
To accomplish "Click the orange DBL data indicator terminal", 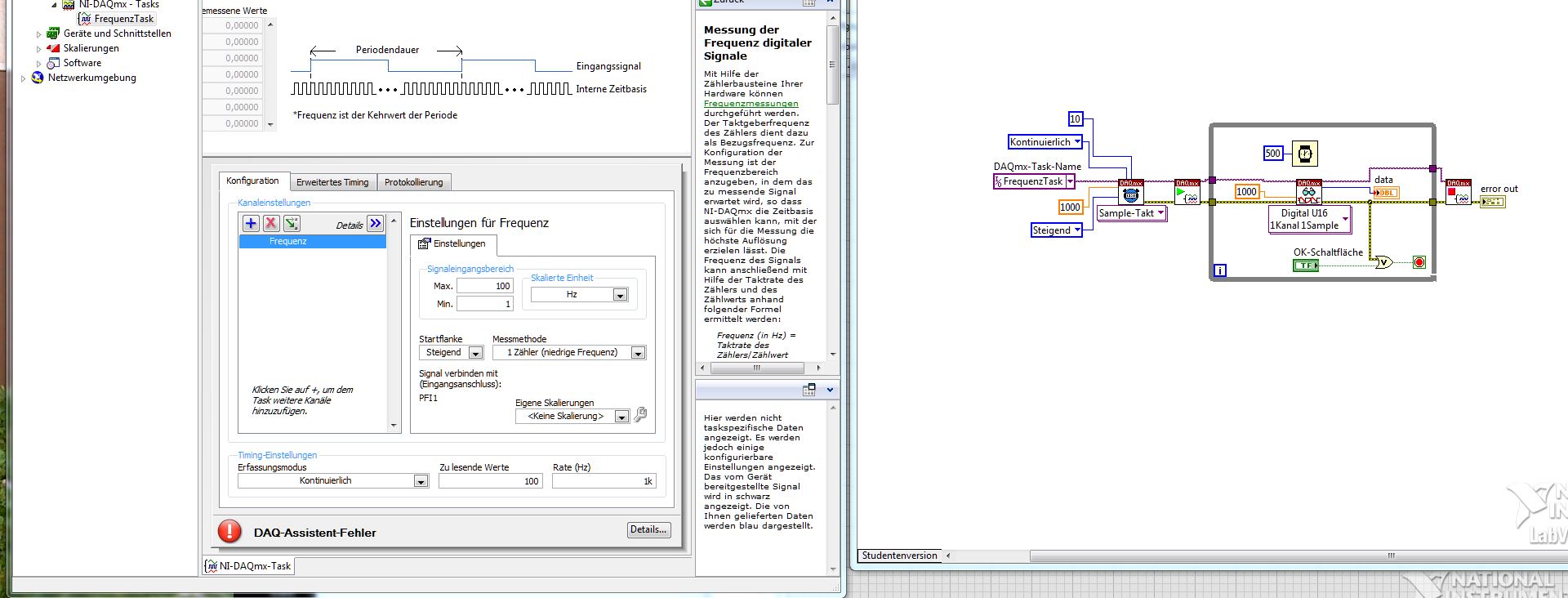I will click(1386, 193).
